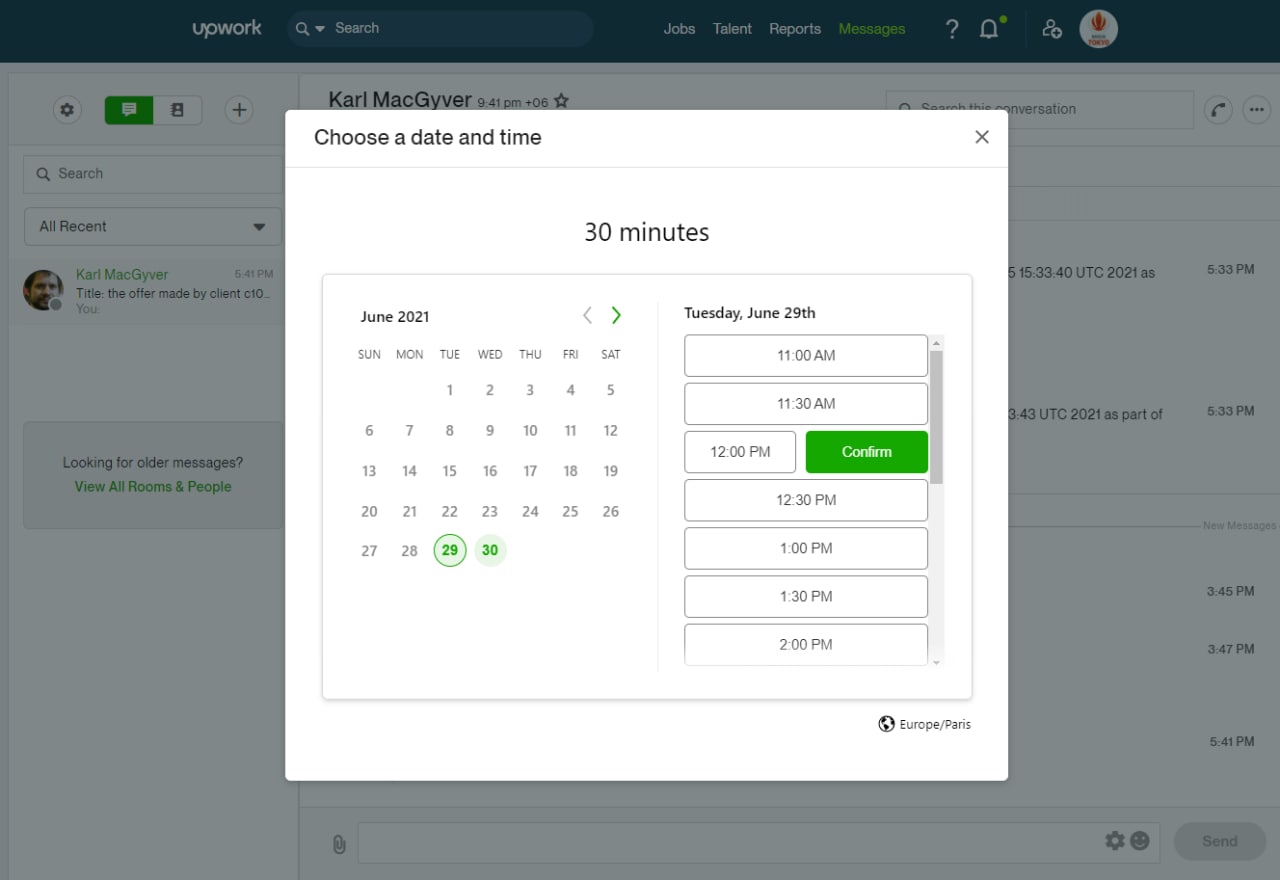Screen dimensions: 1280x880
Task: Open the profile avatar menu
Action: point(1098,29)
